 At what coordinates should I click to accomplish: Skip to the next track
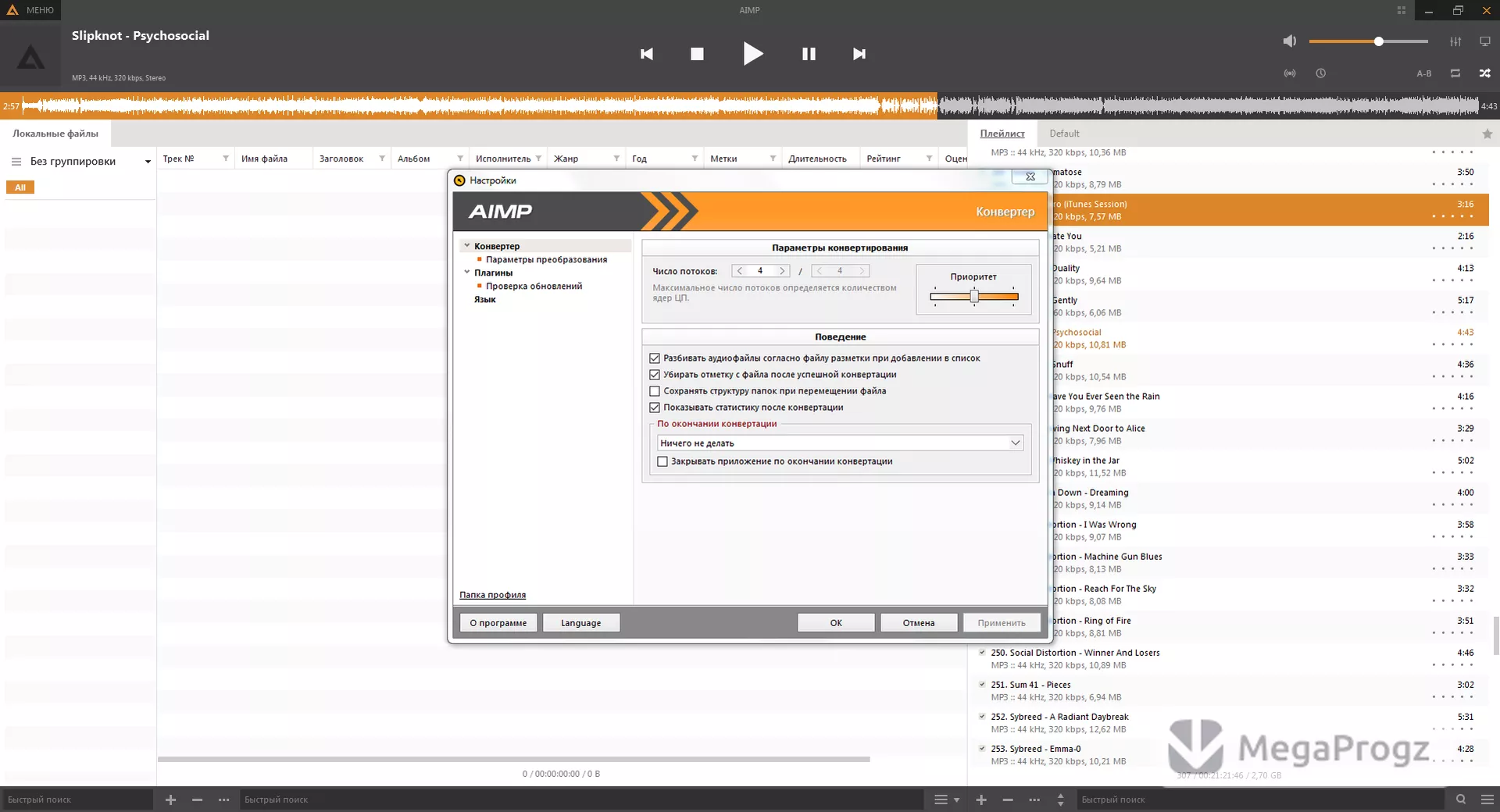[x=859, y=54]
